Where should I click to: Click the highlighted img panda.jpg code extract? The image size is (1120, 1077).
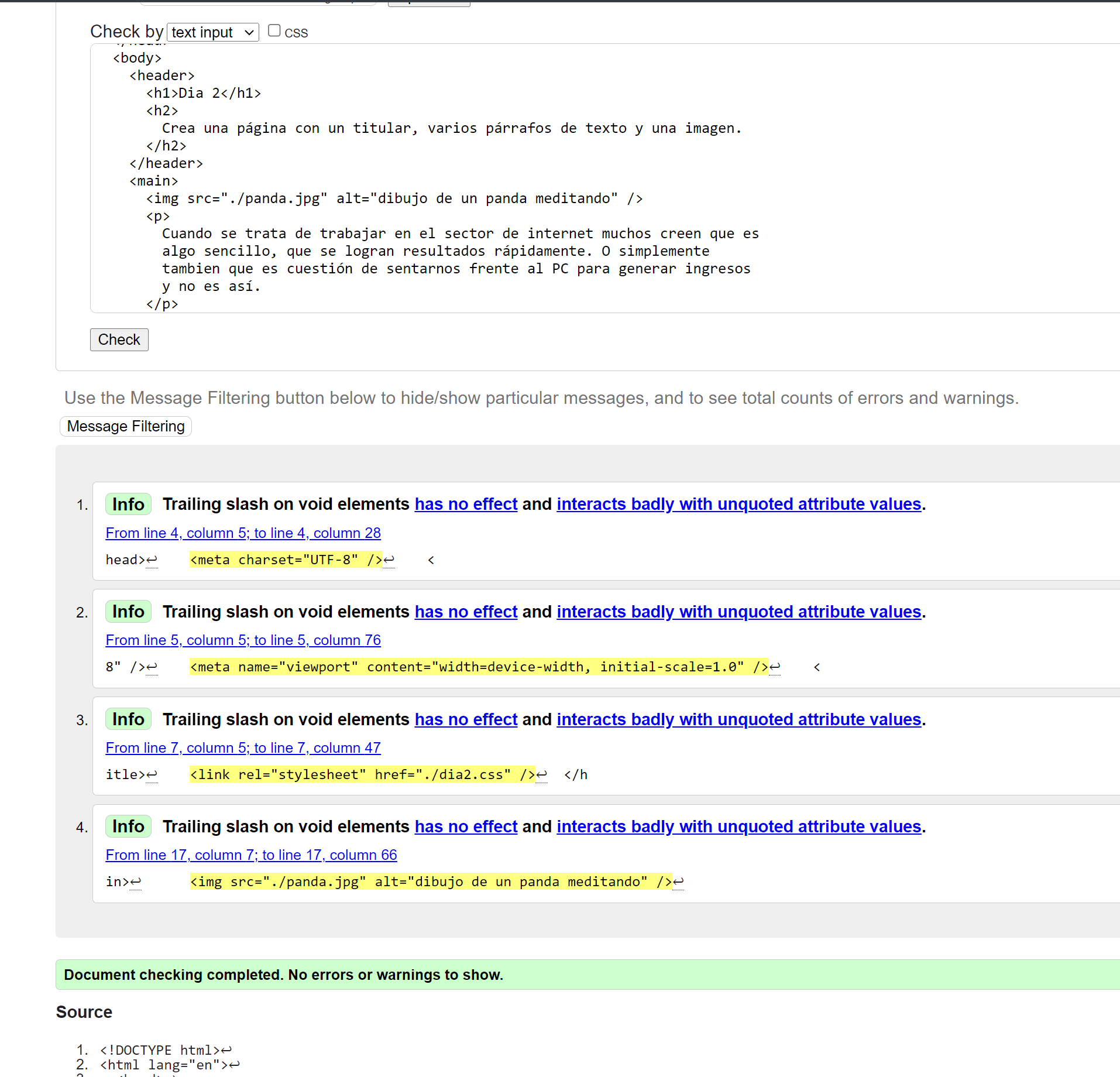[431, 882]
